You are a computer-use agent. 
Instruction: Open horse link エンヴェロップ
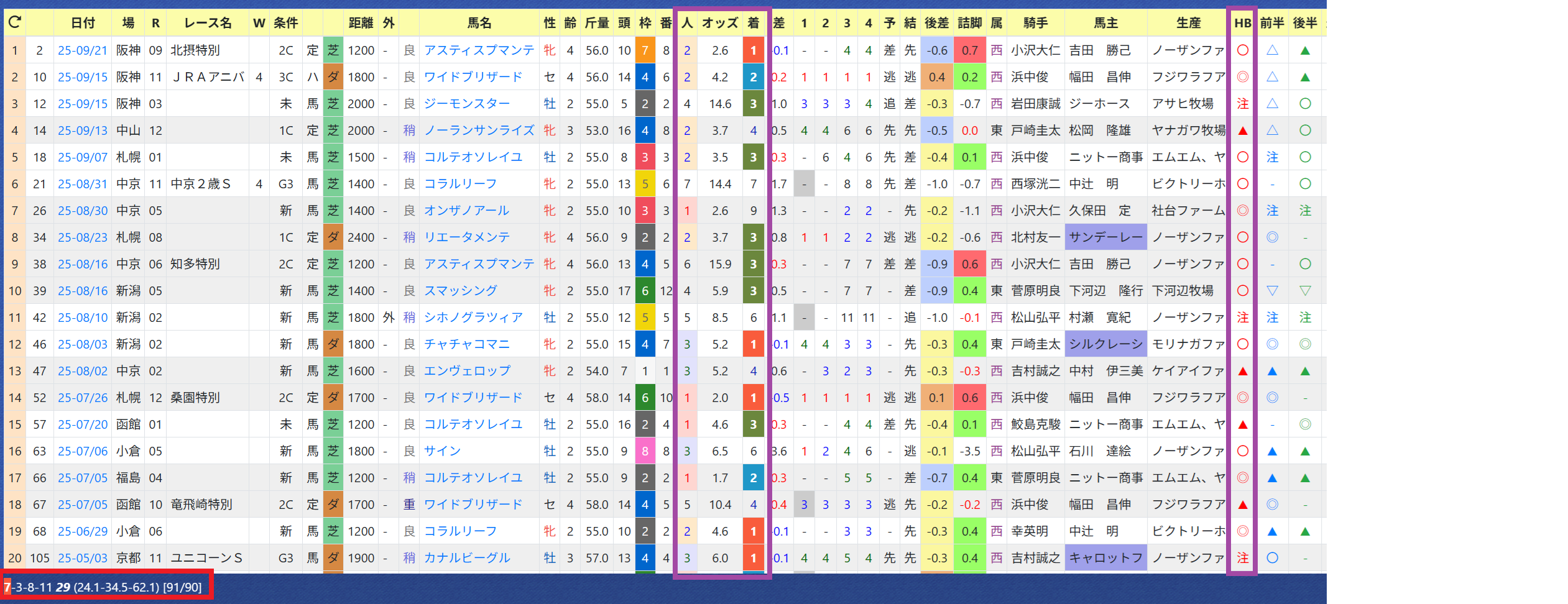pyautogui.click(x=467, y=371)
